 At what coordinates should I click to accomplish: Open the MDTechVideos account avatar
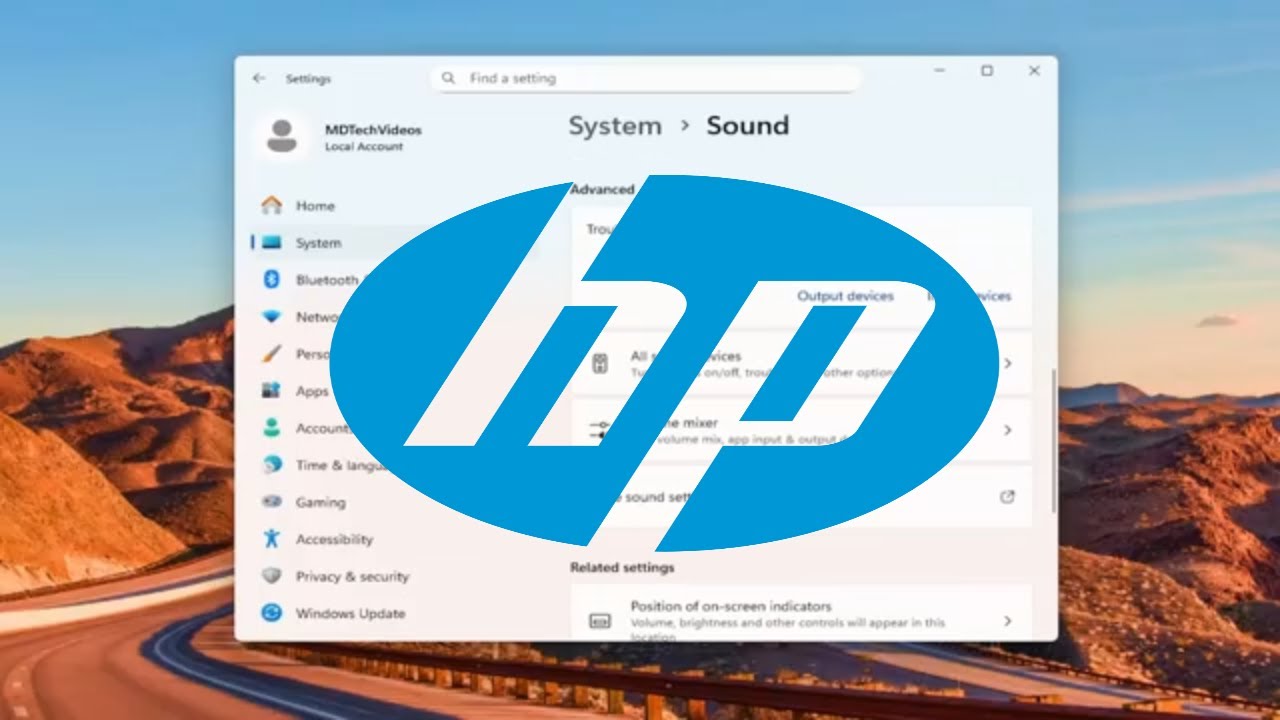[x=282, y=137]
